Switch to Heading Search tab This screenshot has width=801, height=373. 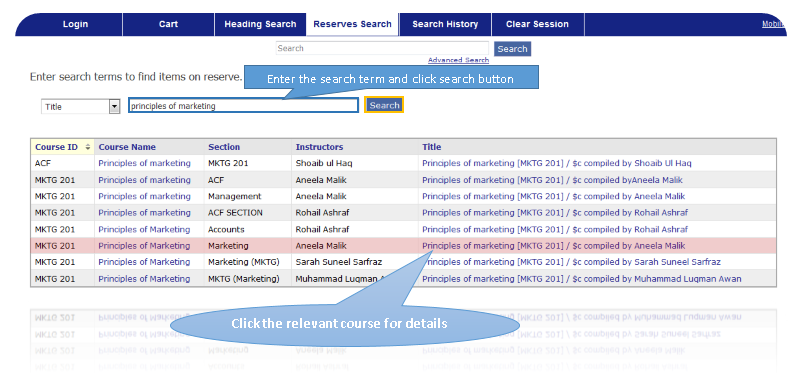pos(260,24)
